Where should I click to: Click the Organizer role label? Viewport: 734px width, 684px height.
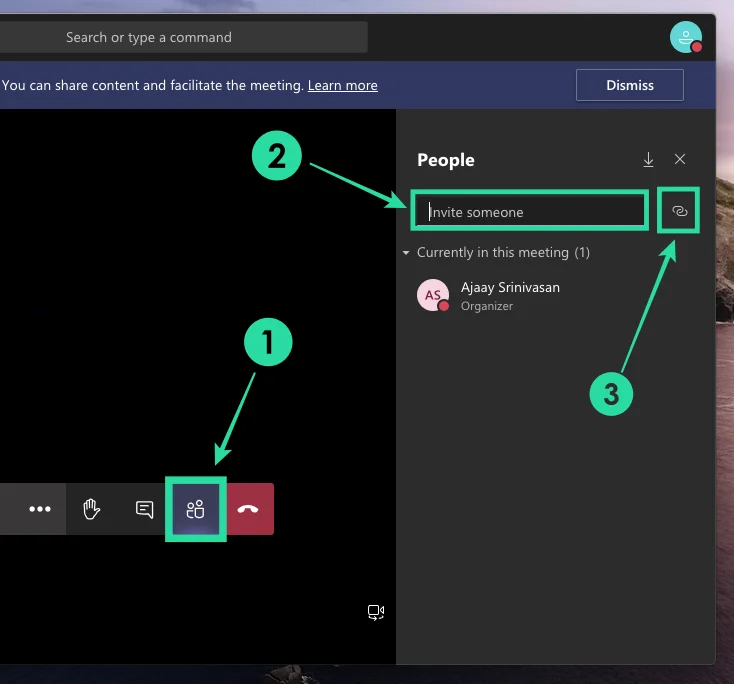[x=487, y=306]
